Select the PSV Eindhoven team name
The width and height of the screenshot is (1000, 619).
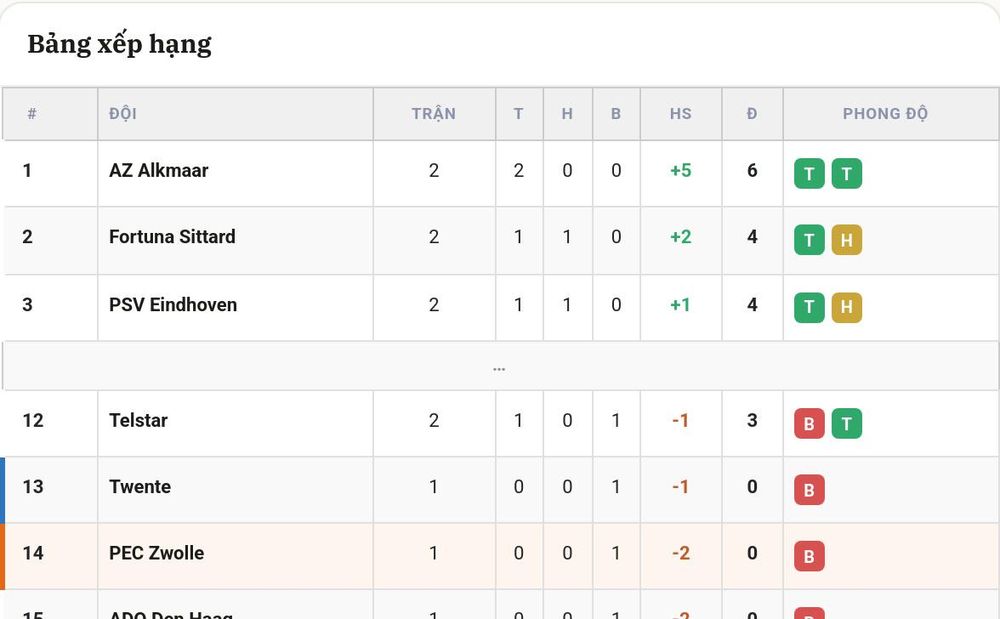(173, 305)
